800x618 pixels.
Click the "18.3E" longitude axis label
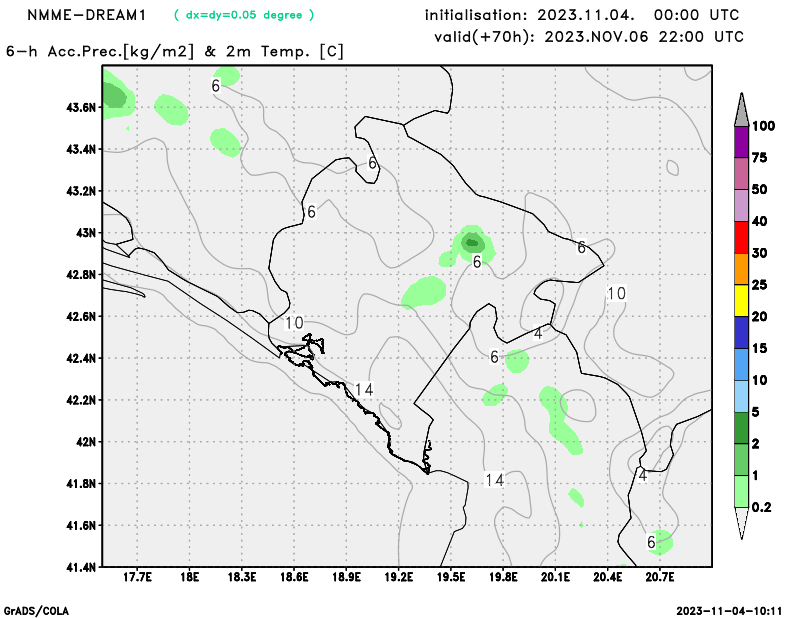coord(242,577)
